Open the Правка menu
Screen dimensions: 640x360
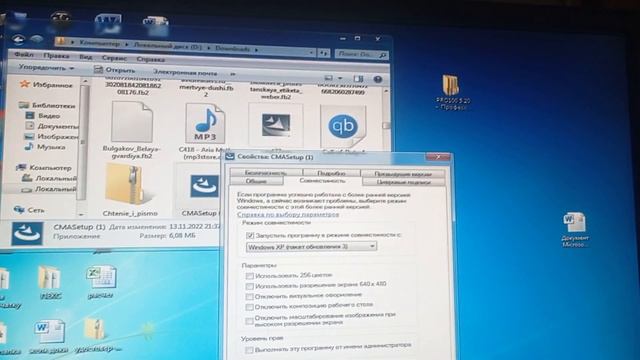click(56, 56)
